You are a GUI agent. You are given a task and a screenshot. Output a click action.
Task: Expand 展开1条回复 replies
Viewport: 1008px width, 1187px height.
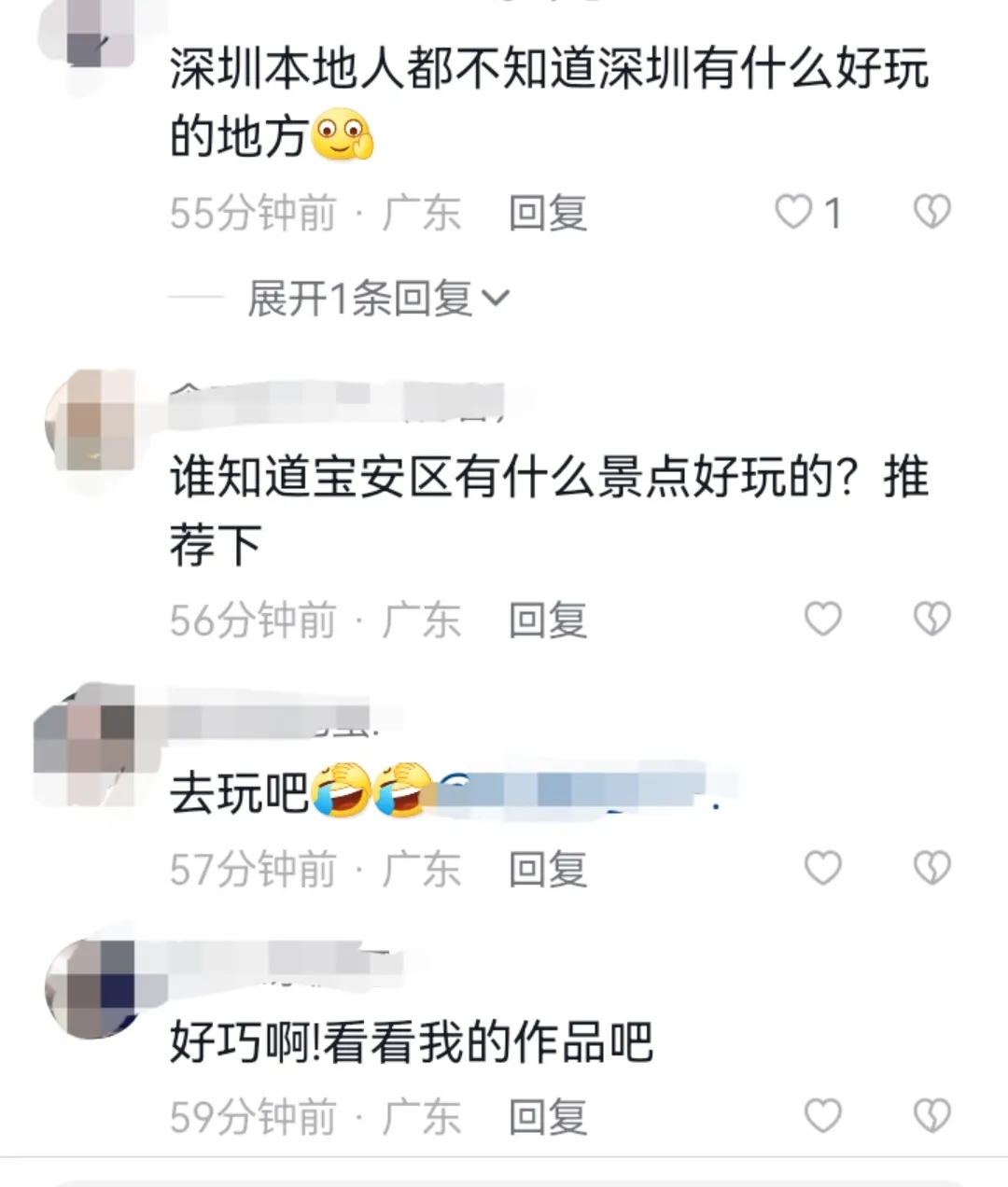378,299
